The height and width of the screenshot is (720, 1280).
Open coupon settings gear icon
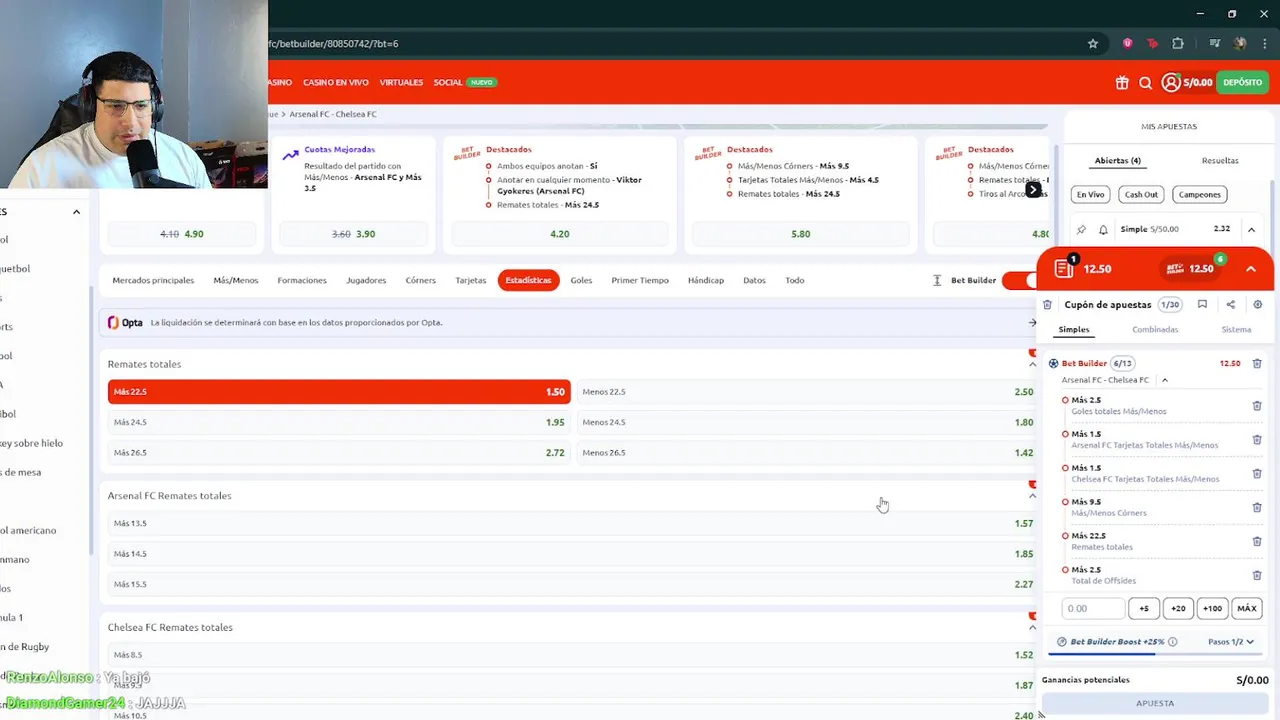click(1258, 305)
